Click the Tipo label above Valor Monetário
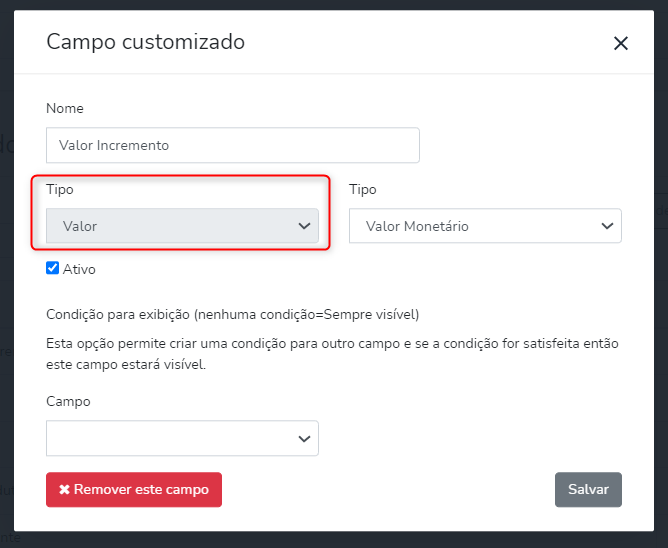668x548 pixels. [x=363, y=189]
